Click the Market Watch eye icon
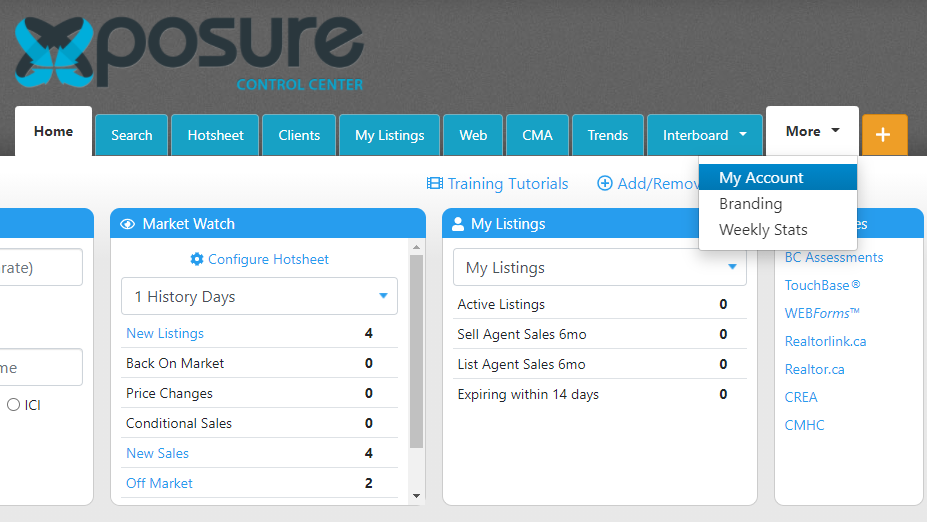The image size is (927, 522). (128, 224)
